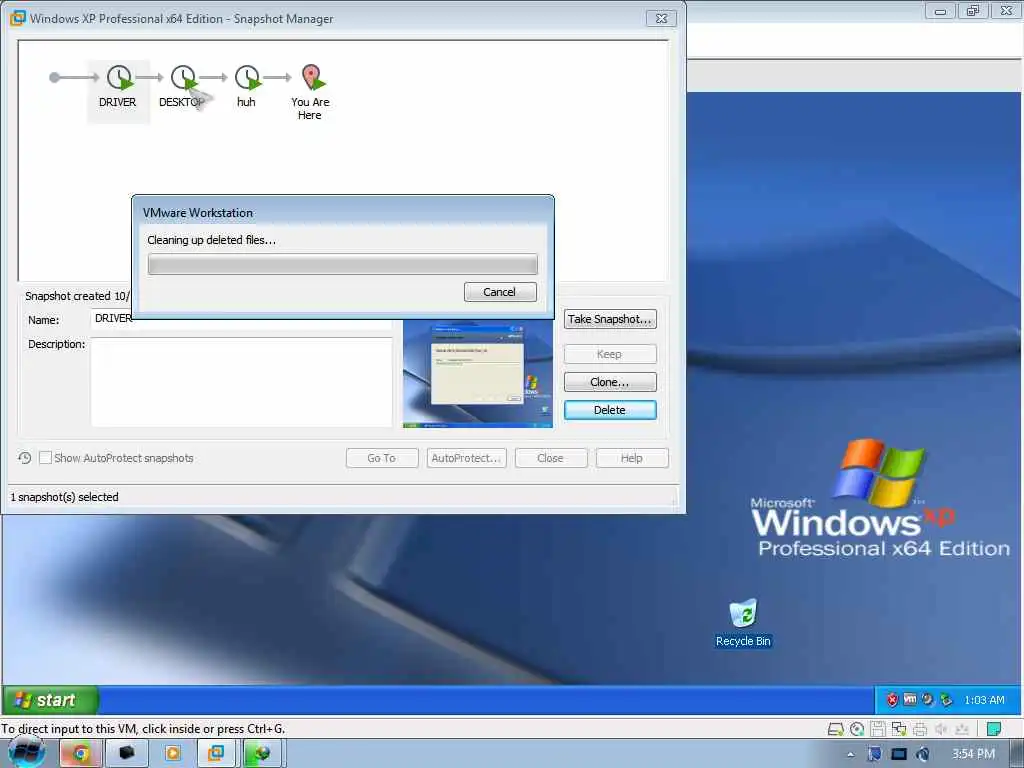Enable Show AutoProtect snapshots checkbox
Screen dimensions: 1024x768
[45, 458]
